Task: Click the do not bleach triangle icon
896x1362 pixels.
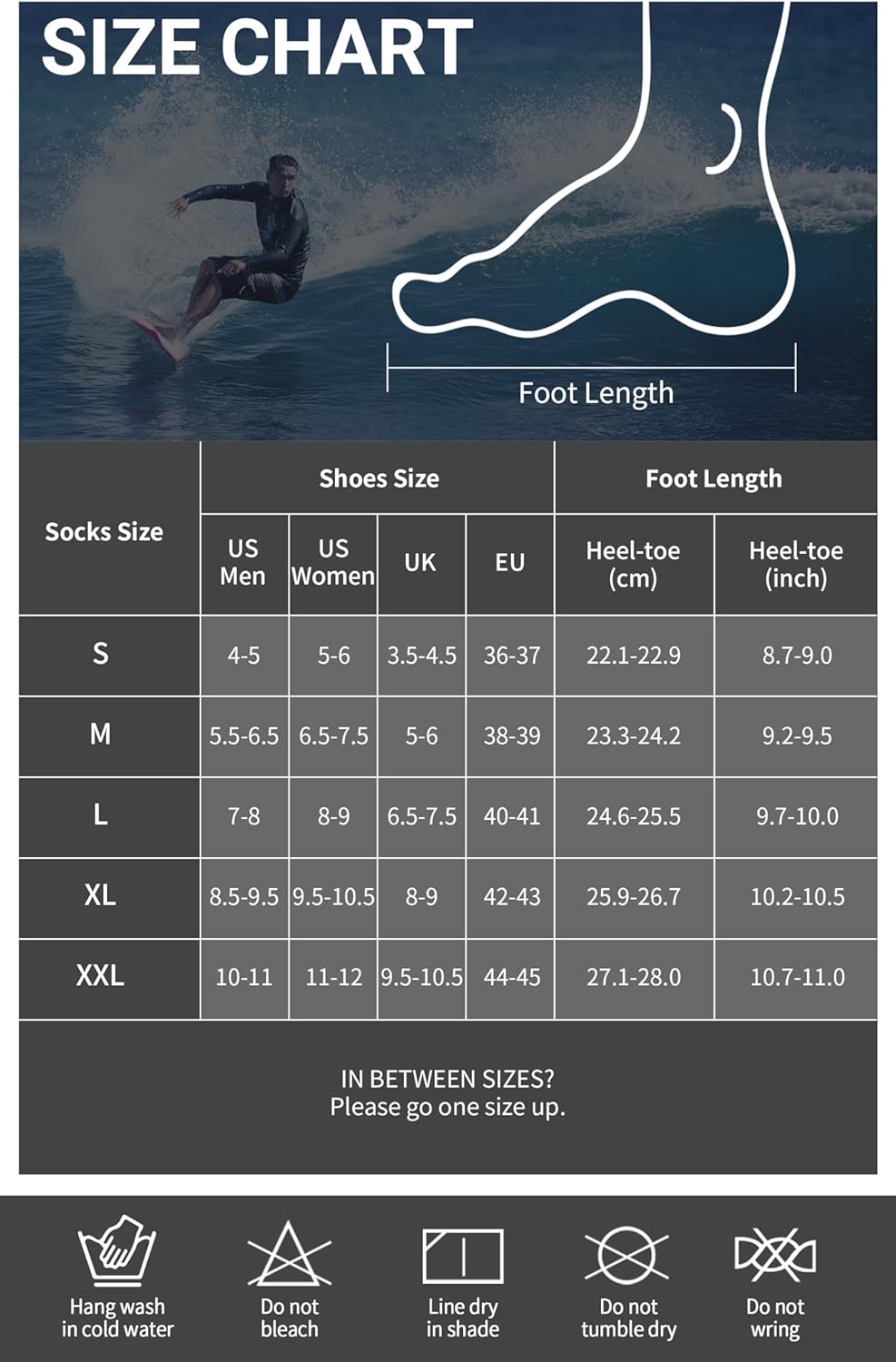Action: click(289, 1255)
